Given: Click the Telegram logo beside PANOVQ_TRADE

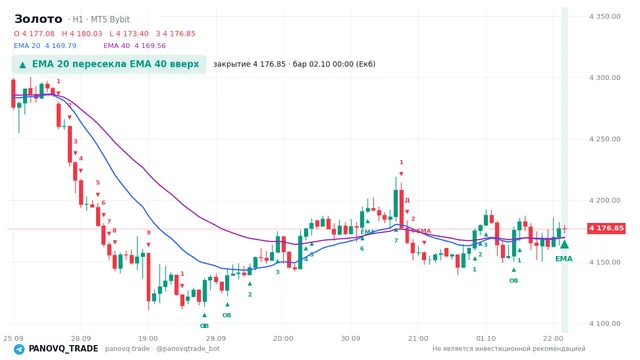Looking at the screenshot, I should 19,349.
